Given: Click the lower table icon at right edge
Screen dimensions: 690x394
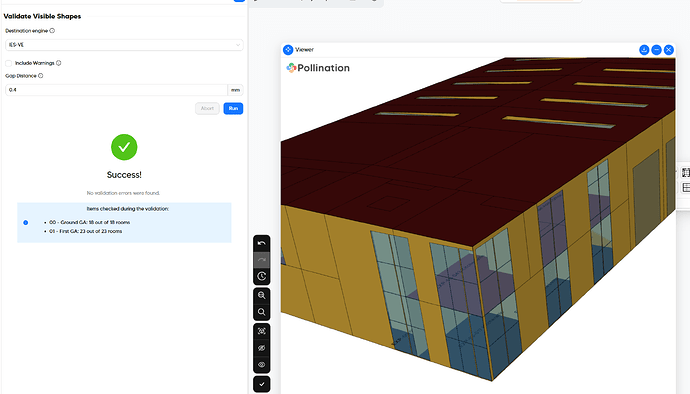Looking at the screenshot, I should 686,188.
